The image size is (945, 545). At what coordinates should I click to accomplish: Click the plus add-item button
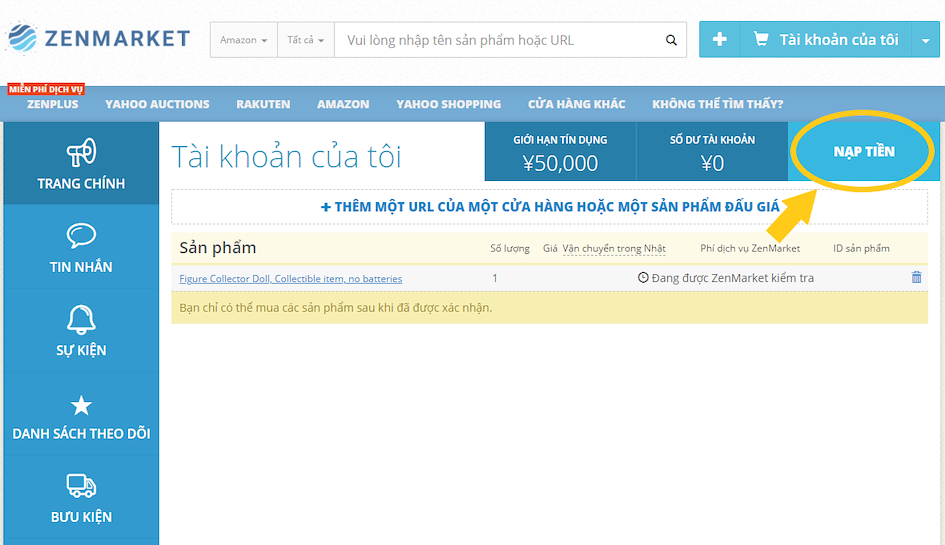point(720,40)
